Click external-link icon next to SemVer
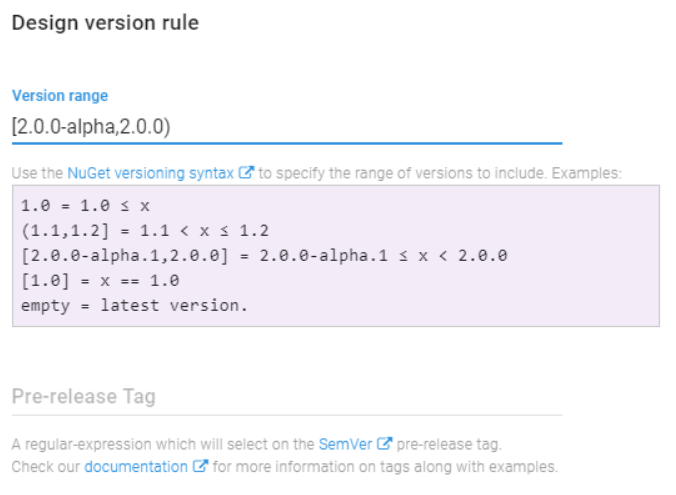The image size is (676, 495). [x=385, y=444]
